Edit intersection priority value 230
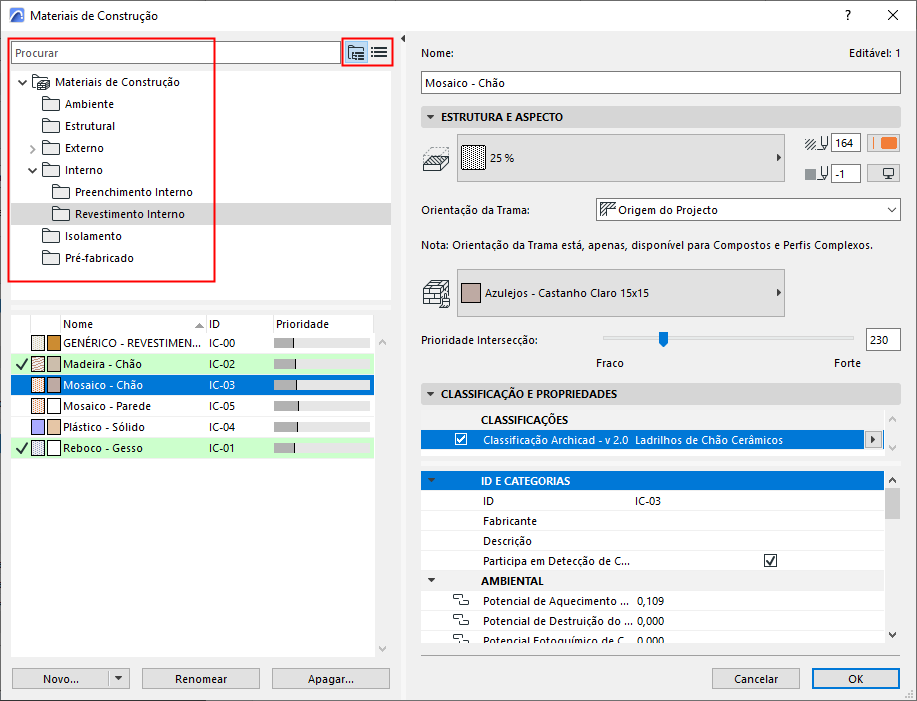The image size is (917, 701). coord(882,340)
